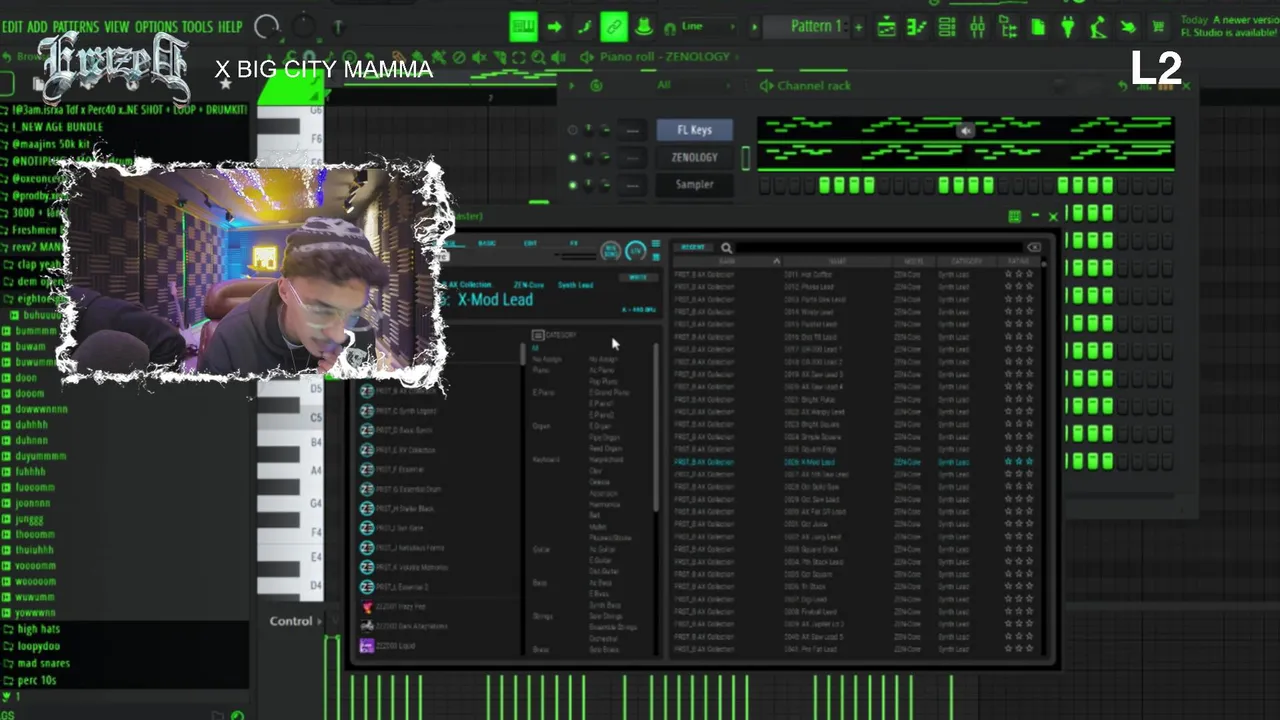Toggle mute LED for Sampler channel
Screen dimensions: 1280x720
[x=572, y=184]
